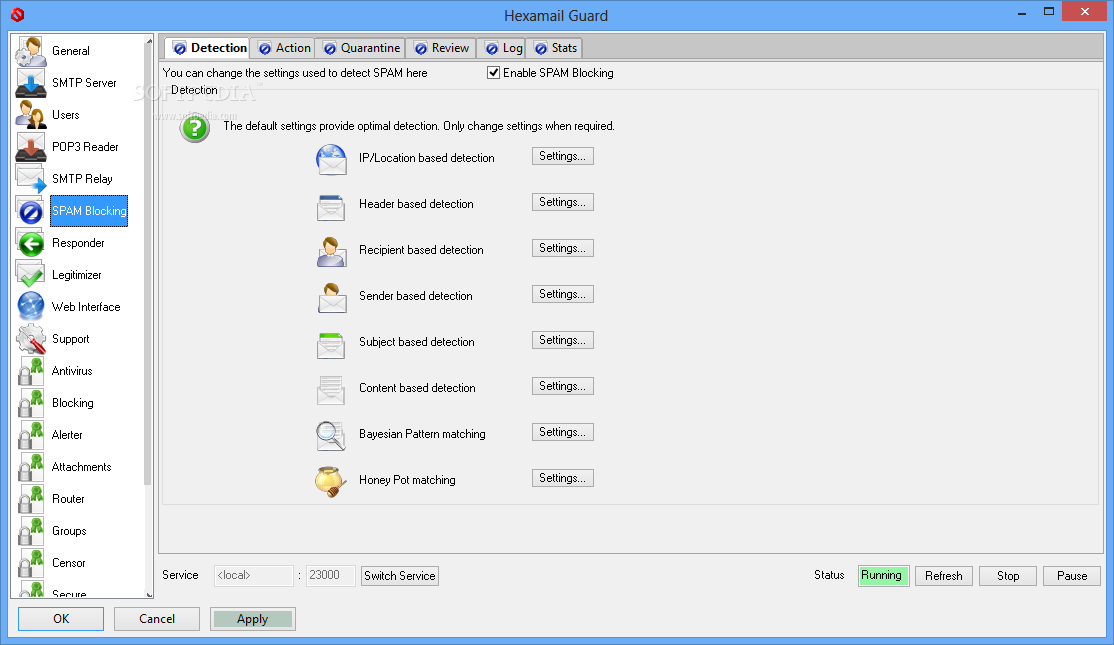Open the Review tab
1114x645 pixels.
(x=442, y=48)
